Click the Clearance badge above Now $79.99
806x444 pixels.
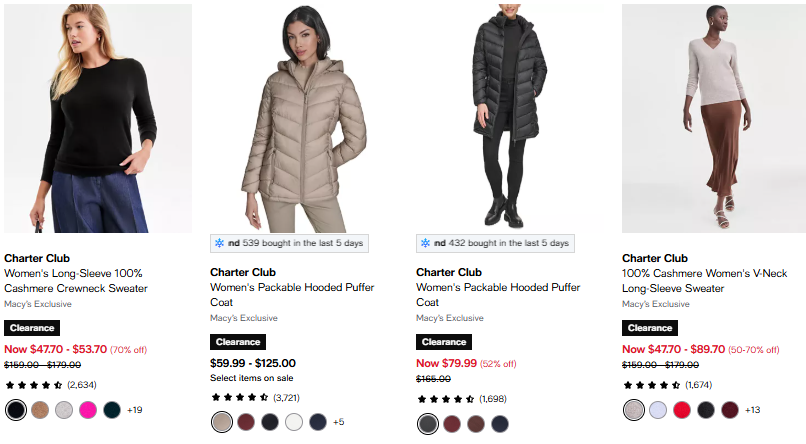point(444,342)
